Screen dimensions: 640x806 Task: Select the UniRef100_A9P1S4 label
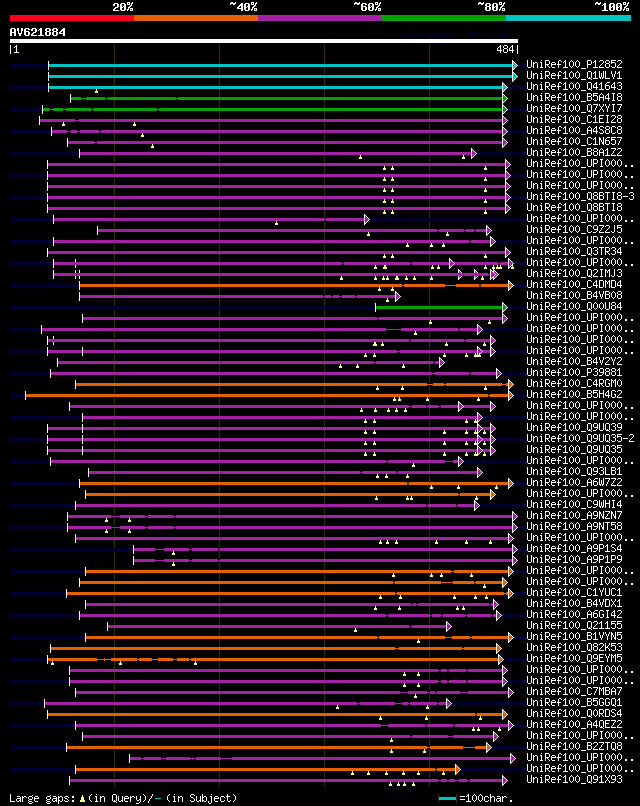[x=574, y=548]
